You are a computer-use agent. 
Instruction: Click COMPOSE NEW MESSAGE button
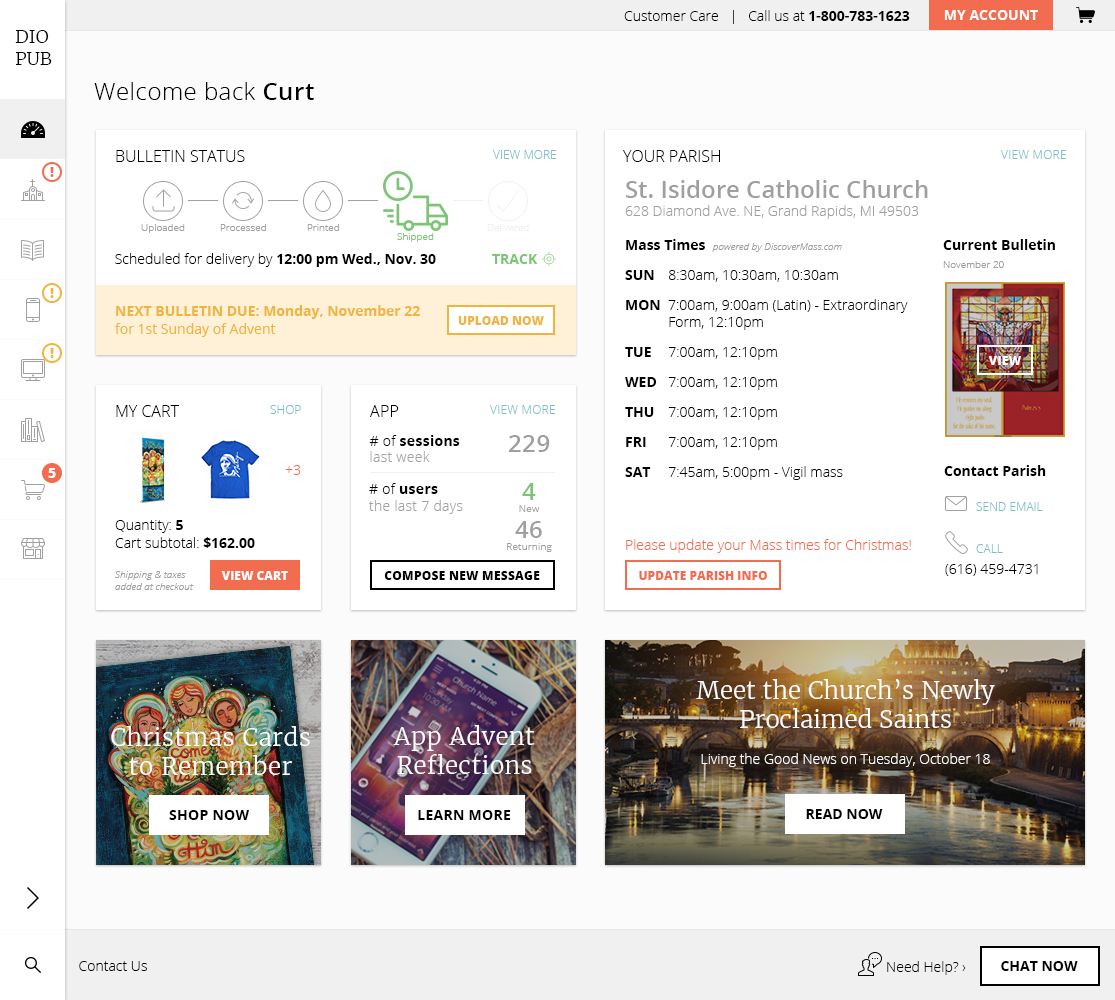[x=462, y=575]
